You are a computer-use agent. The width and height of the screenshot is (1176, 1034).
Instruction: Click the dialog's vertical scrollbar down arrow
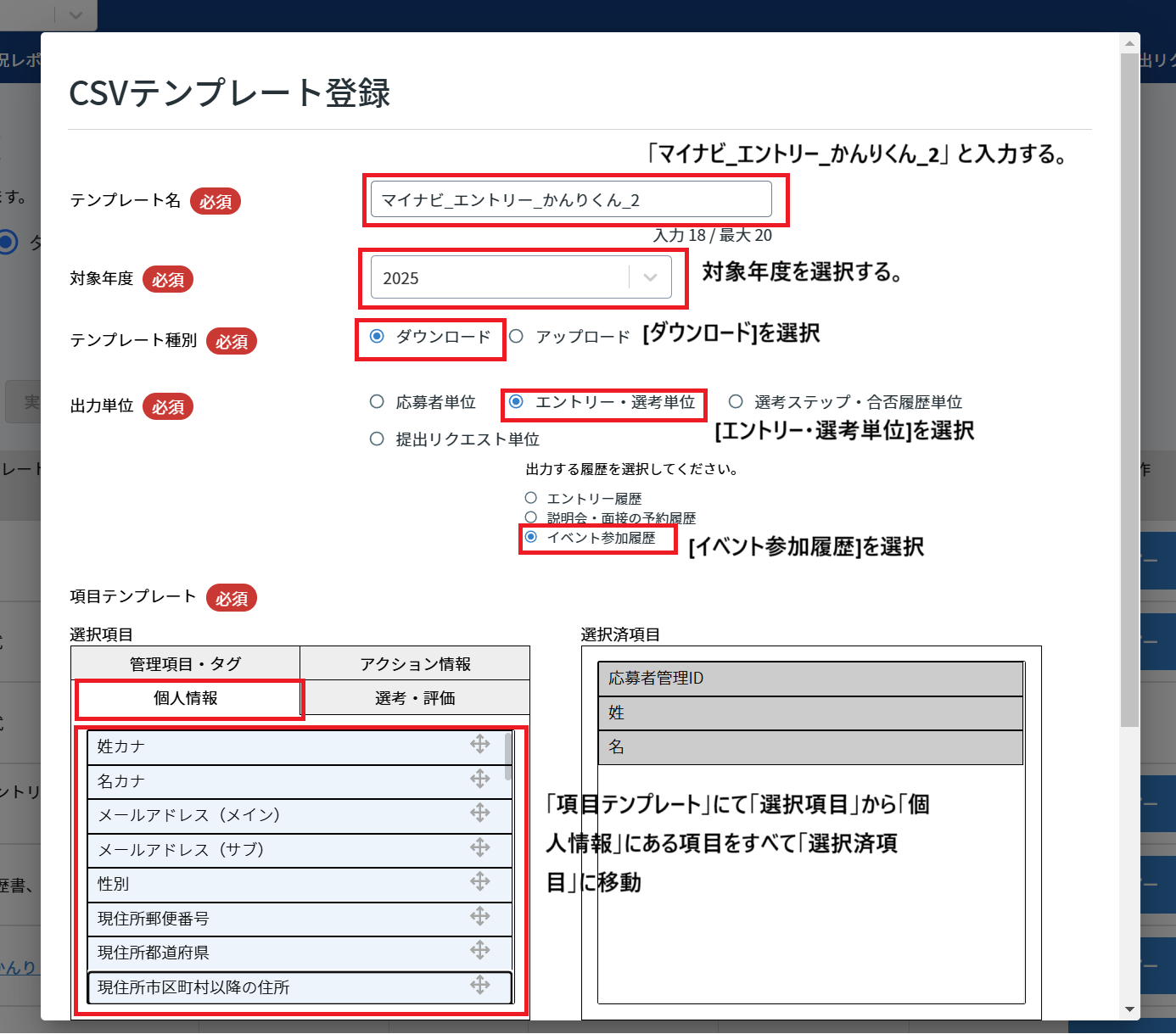1129,1009
